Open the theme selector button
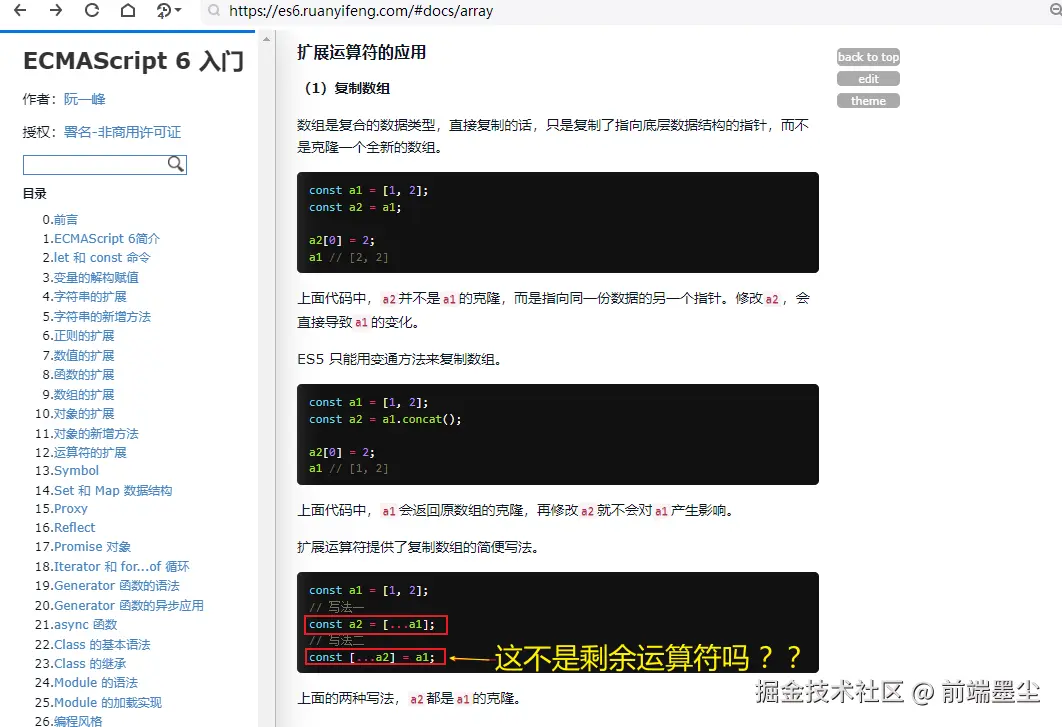This screenshot has height=727, width=1062. pos(867,100)
